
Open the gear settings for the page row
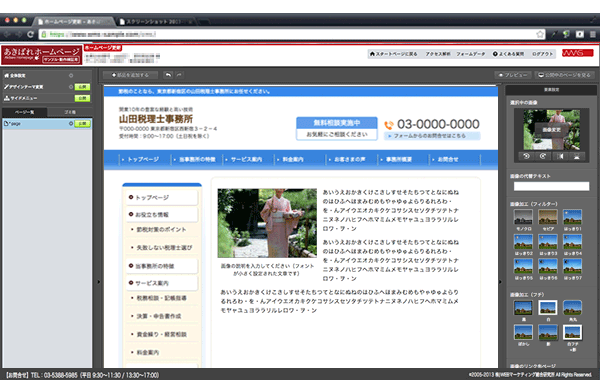71,124
